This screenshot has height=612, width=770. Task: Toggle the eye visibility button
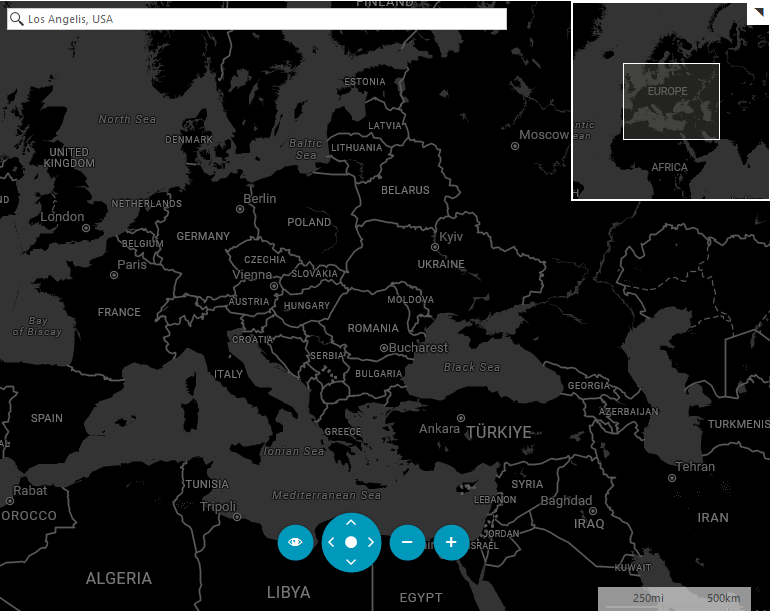295,542
